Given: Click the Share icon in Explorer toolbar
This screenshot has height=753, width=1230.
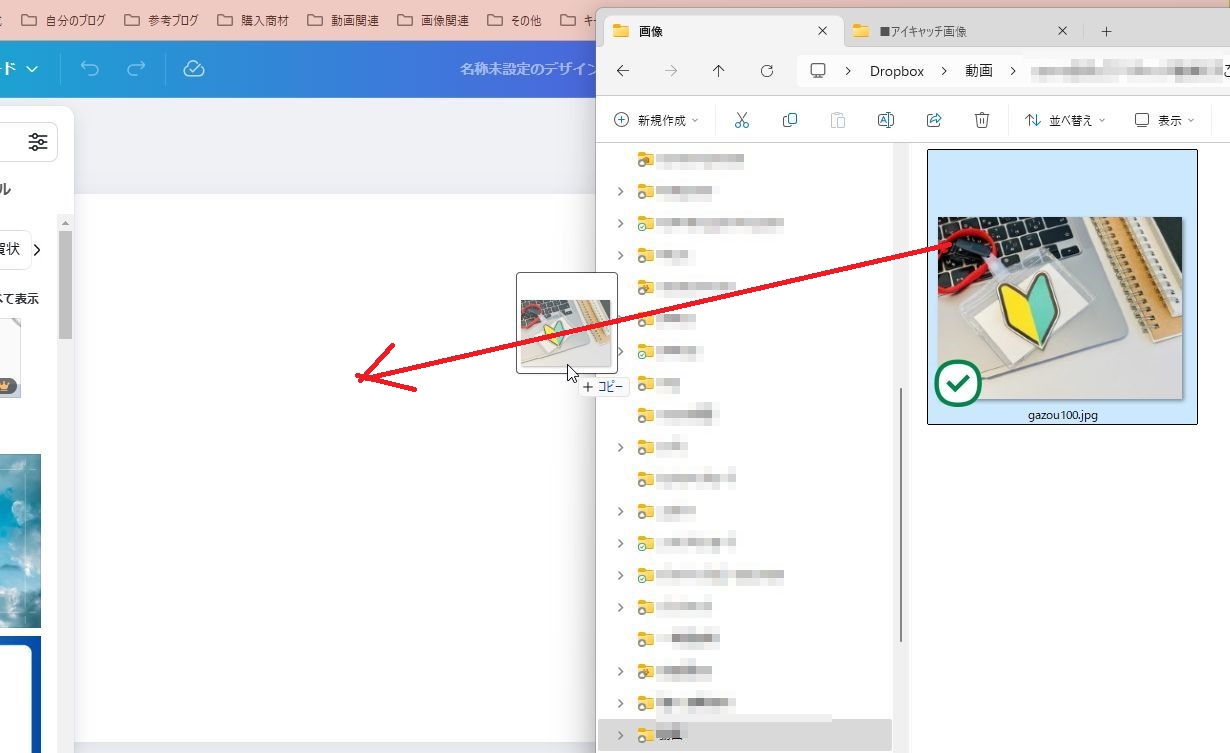Looking at the screenshot, I should [x=934, y=120].
